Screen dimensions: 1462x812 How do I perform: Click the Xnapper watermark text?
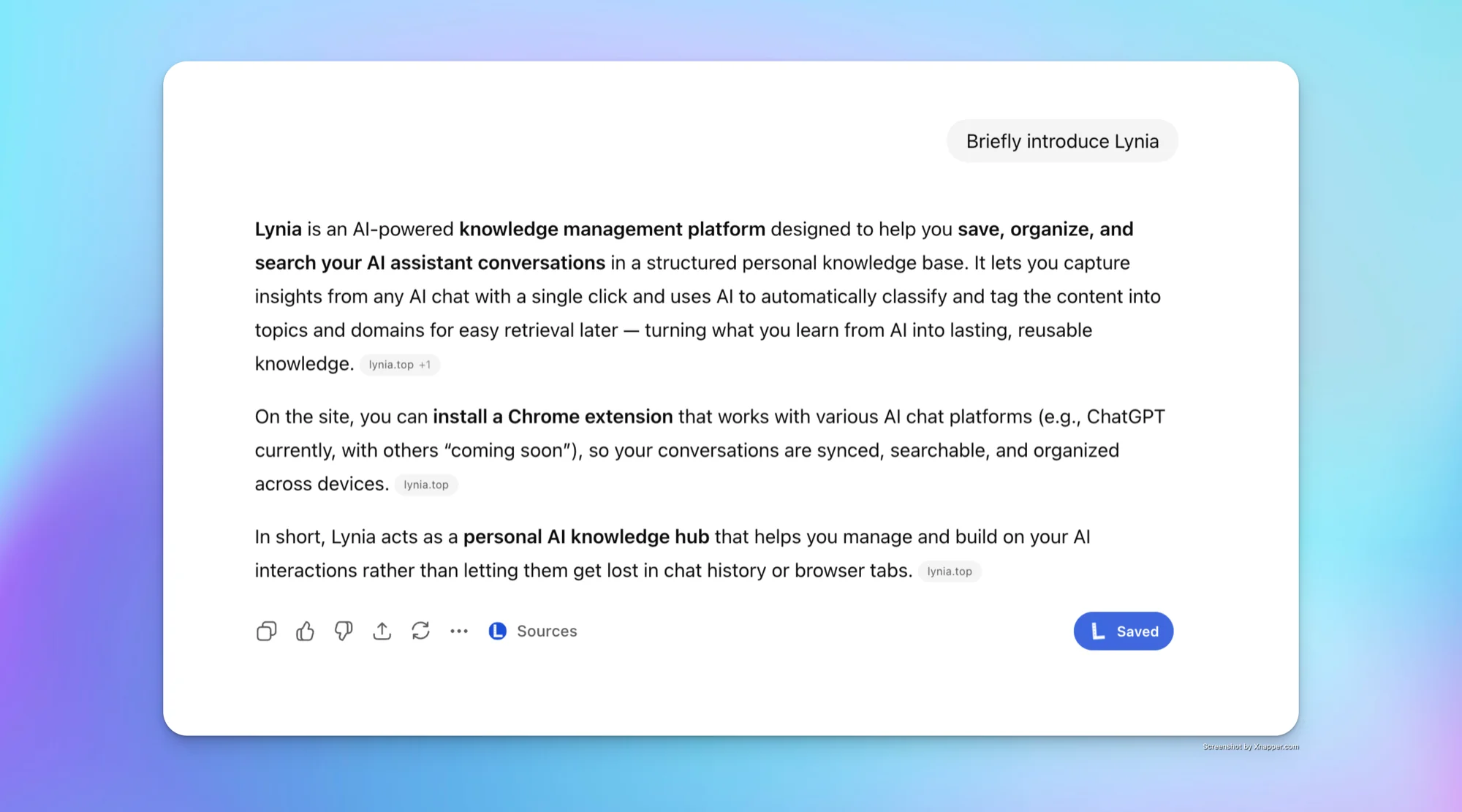1251,747
